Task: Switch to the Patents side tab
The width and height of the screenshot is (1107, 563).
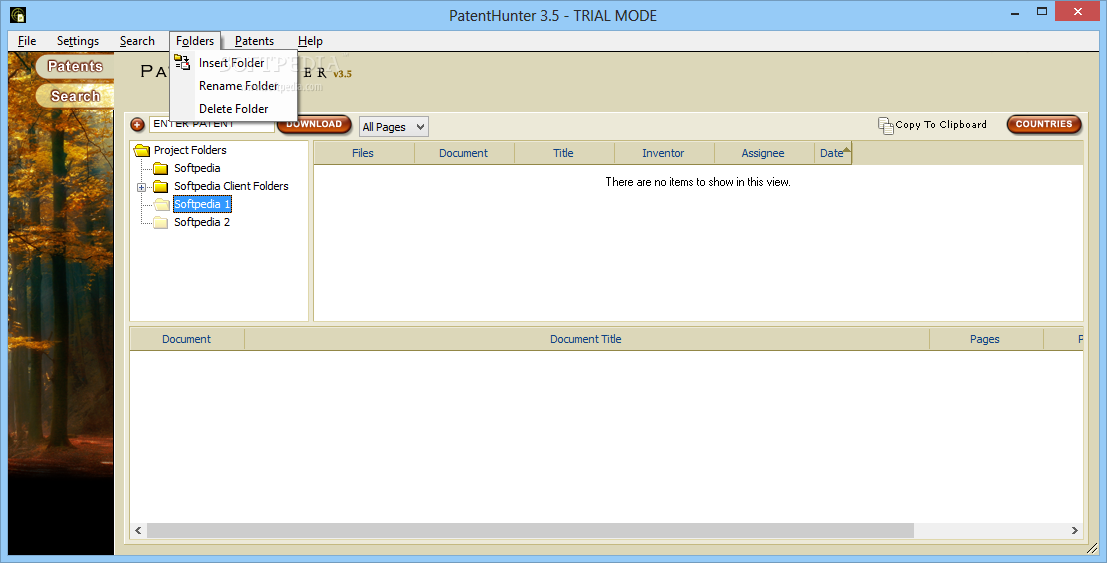Action: pos(75,66)
